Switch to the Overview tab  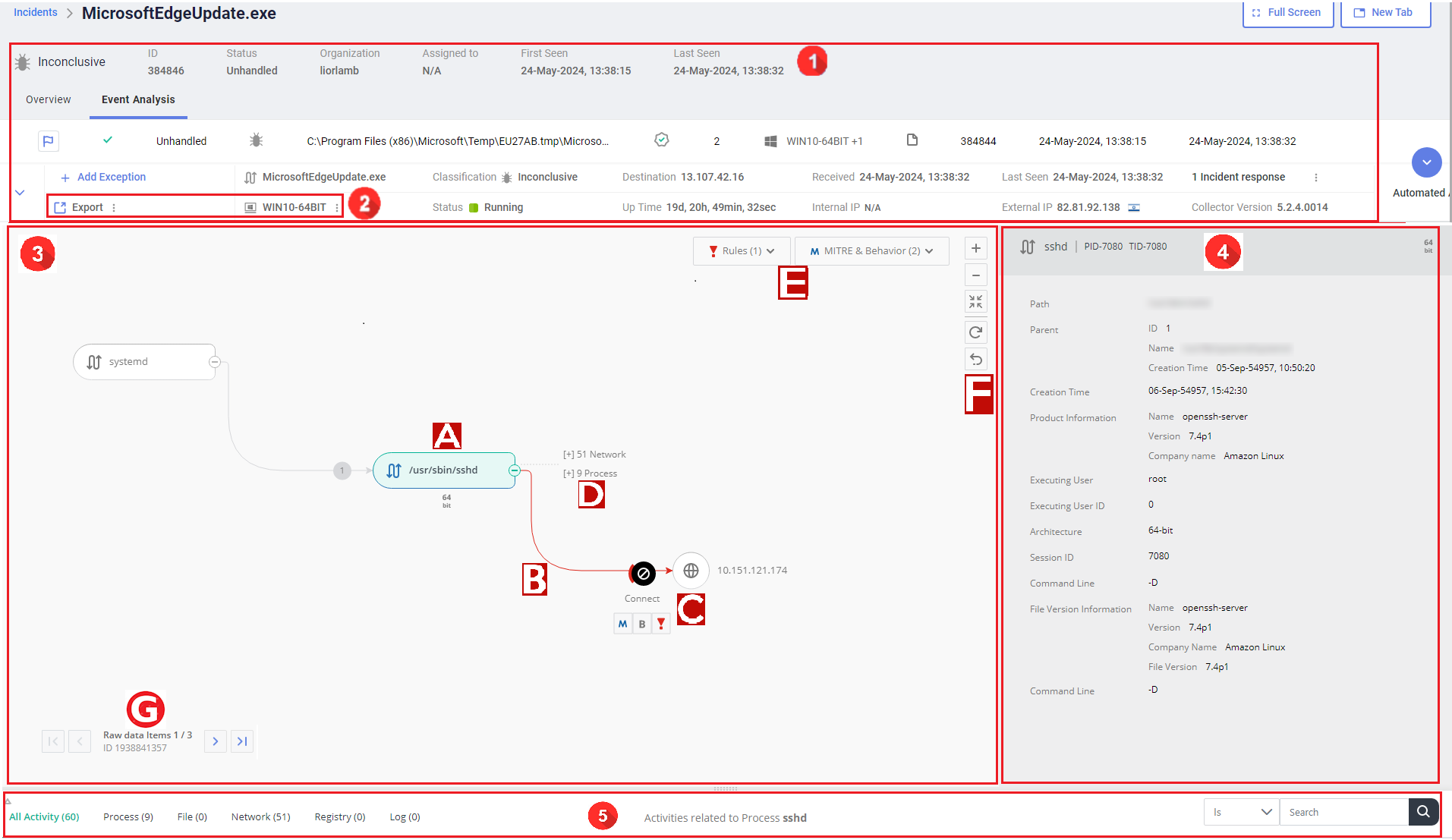48,99
